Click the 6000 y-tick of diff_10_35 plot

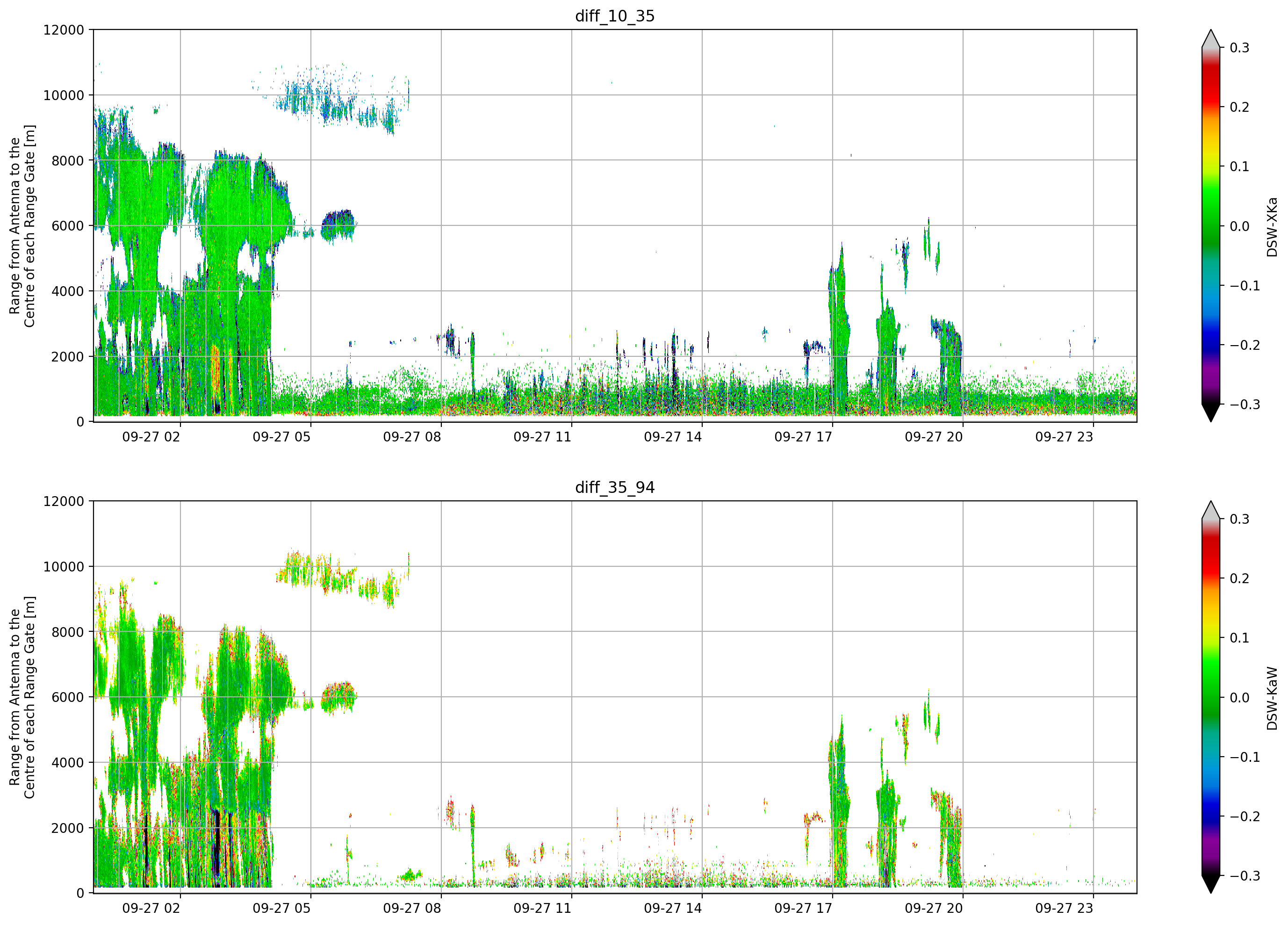click(x=68, y=226)
